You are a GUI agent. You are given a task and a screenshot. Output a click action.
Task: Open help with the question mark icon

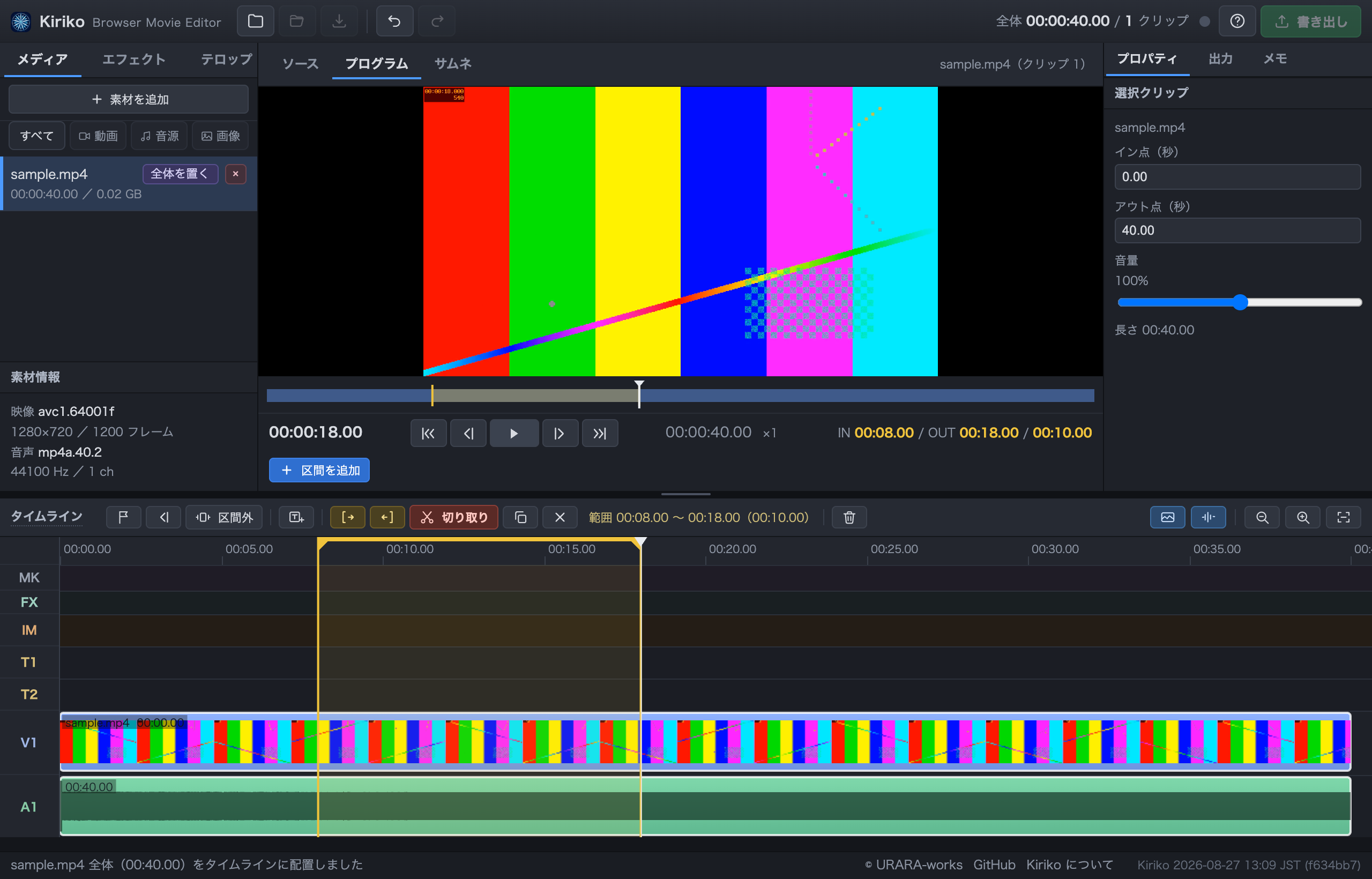coord(1237,21)
